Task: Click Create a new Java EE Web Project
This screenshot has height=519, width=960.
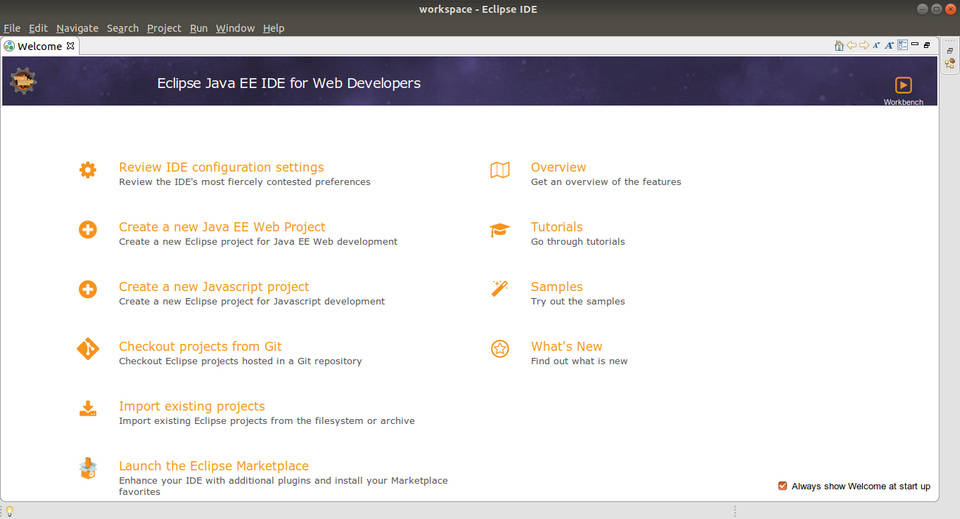Action: point(222,227)
